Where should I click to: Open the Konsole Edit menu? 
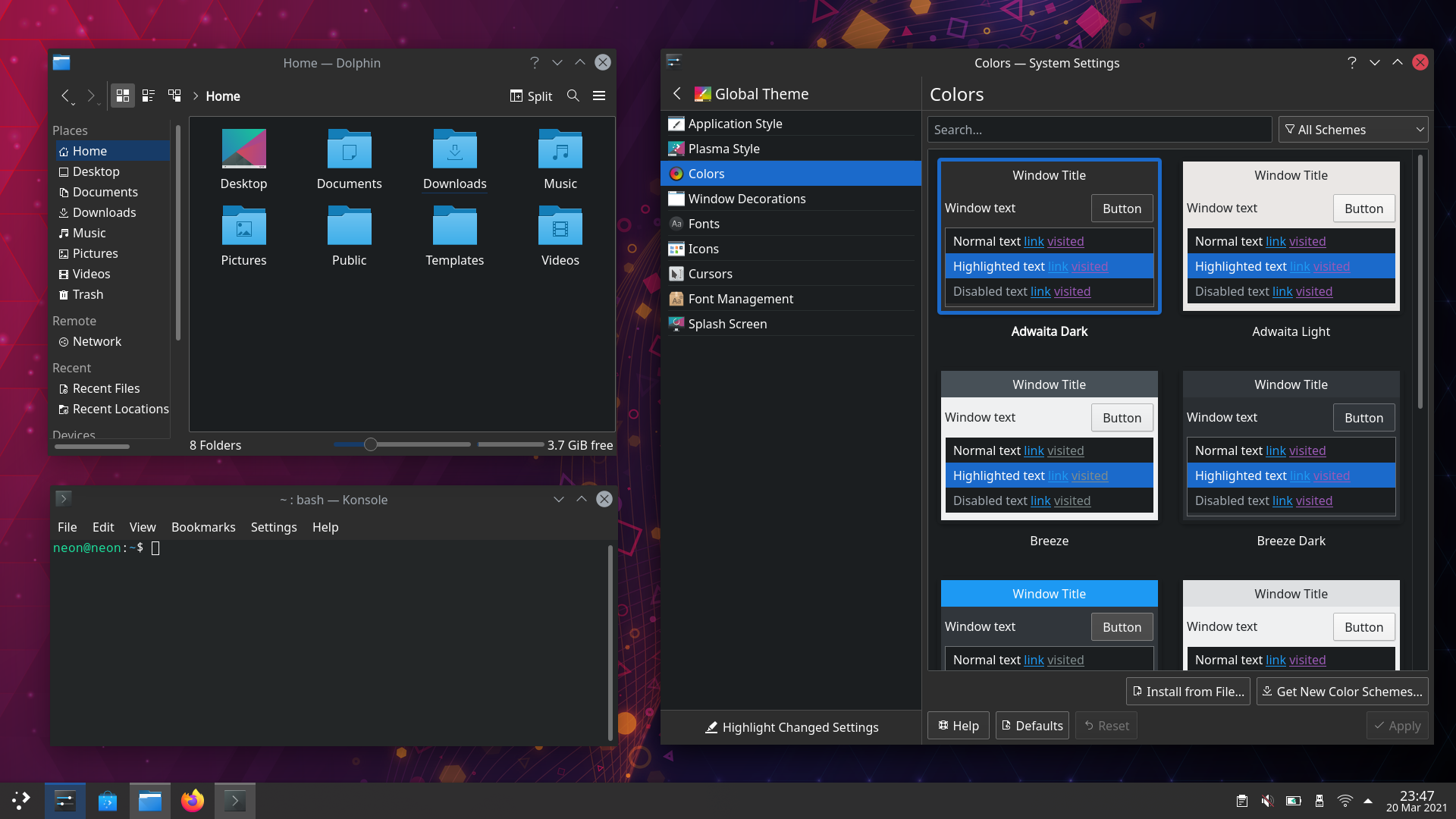point(103,527)
